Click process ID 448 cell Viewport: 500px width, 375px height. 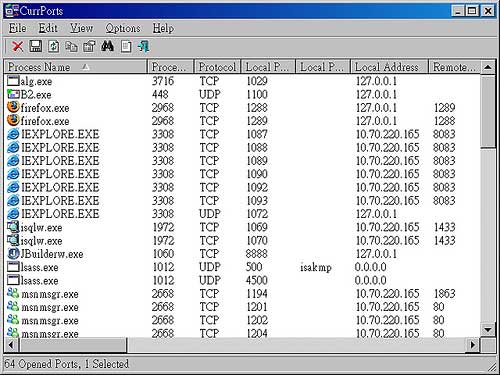[x=160, y=94]
